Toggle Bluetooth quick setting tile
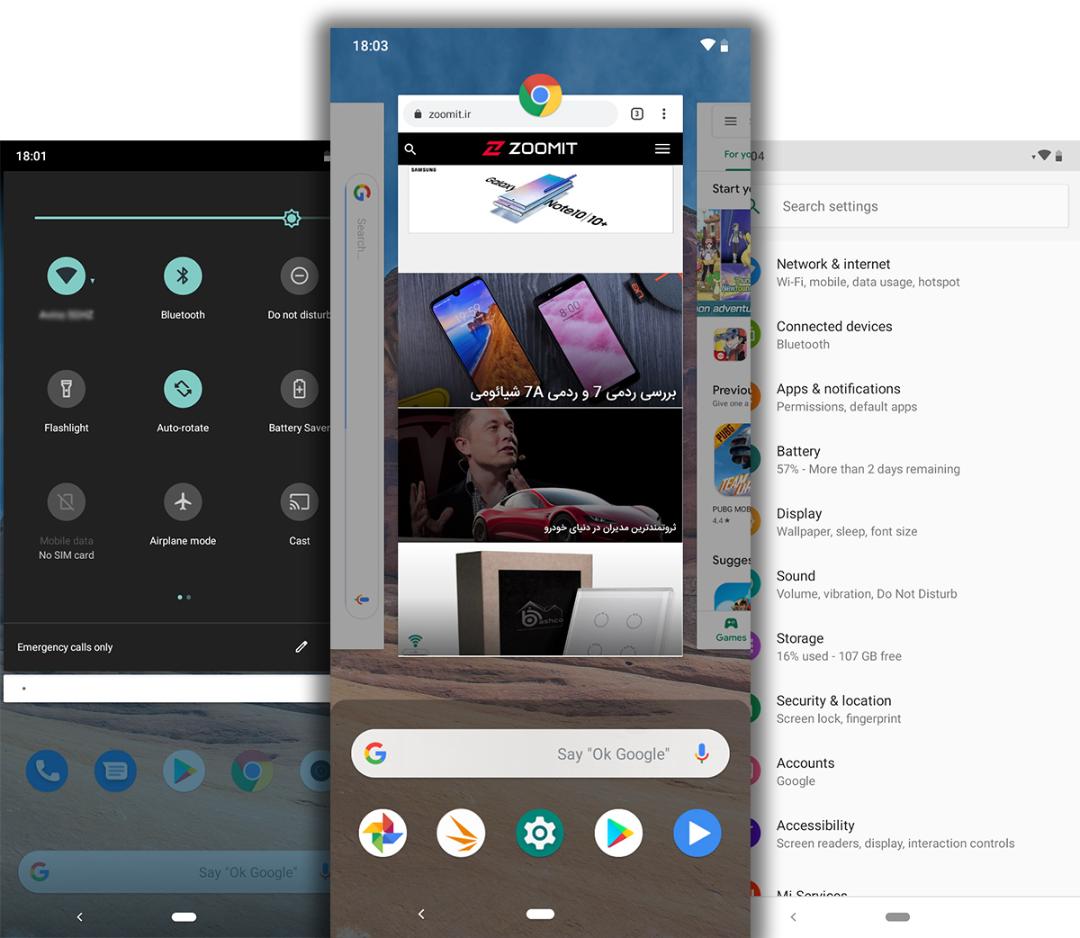Image resolution: width=1080 pixels, height=938 pixels. (183, 276)
